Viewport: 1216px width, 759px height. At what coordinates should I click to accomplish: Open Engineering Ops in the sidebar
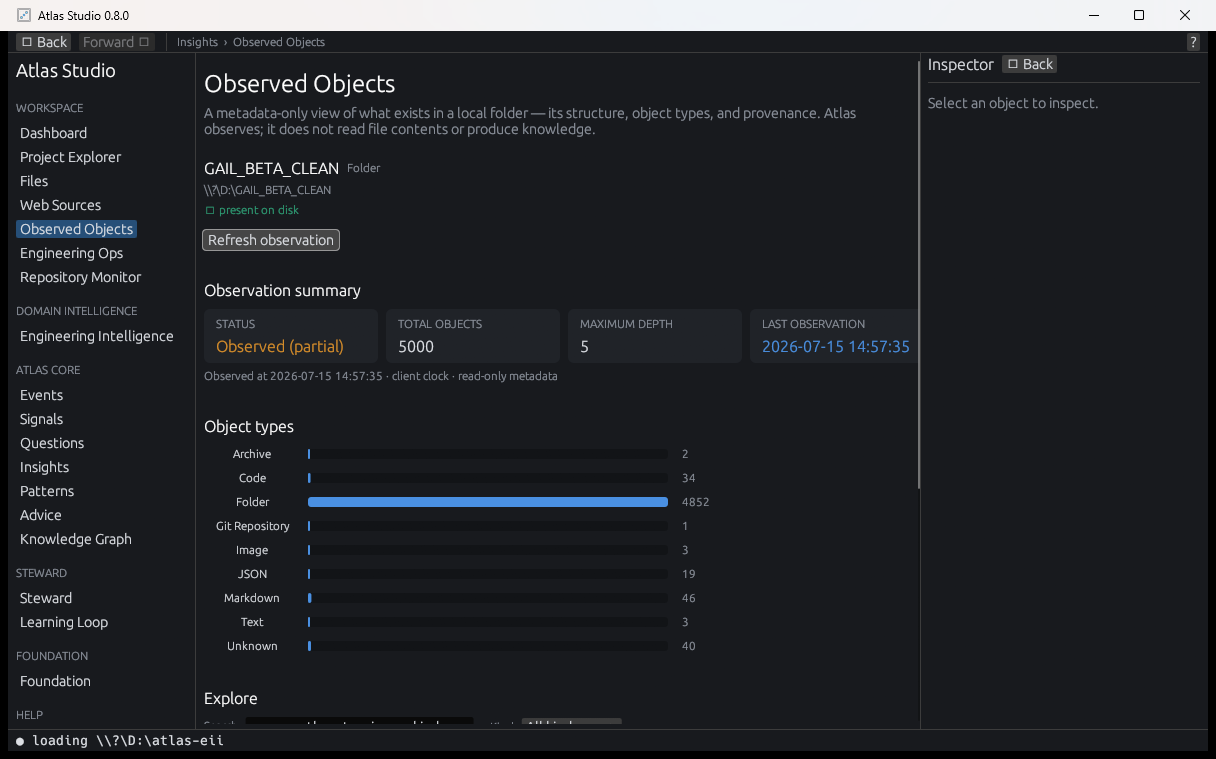71,253
